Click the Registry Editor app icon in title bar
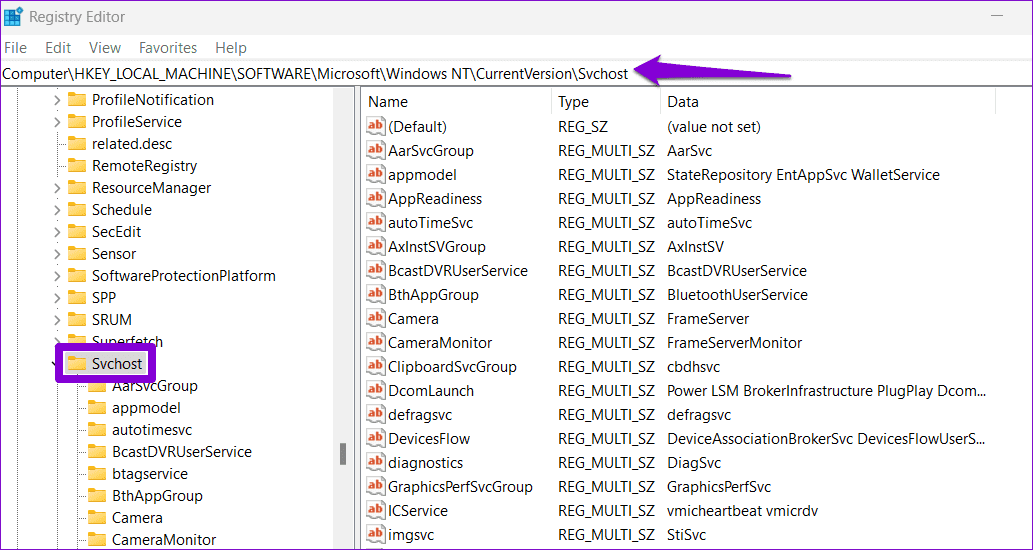The width and height of the screenshot is (1033, 550). (13, 16)
